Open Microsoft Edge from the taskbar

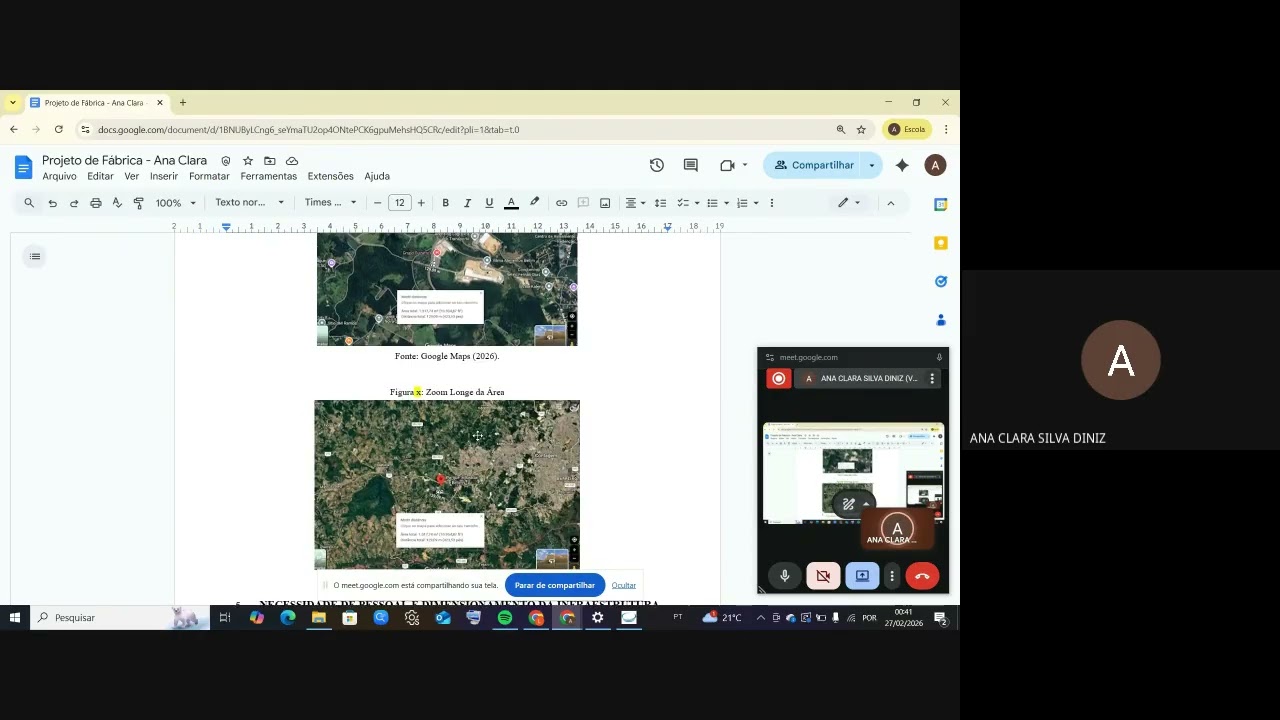(288, 618)
